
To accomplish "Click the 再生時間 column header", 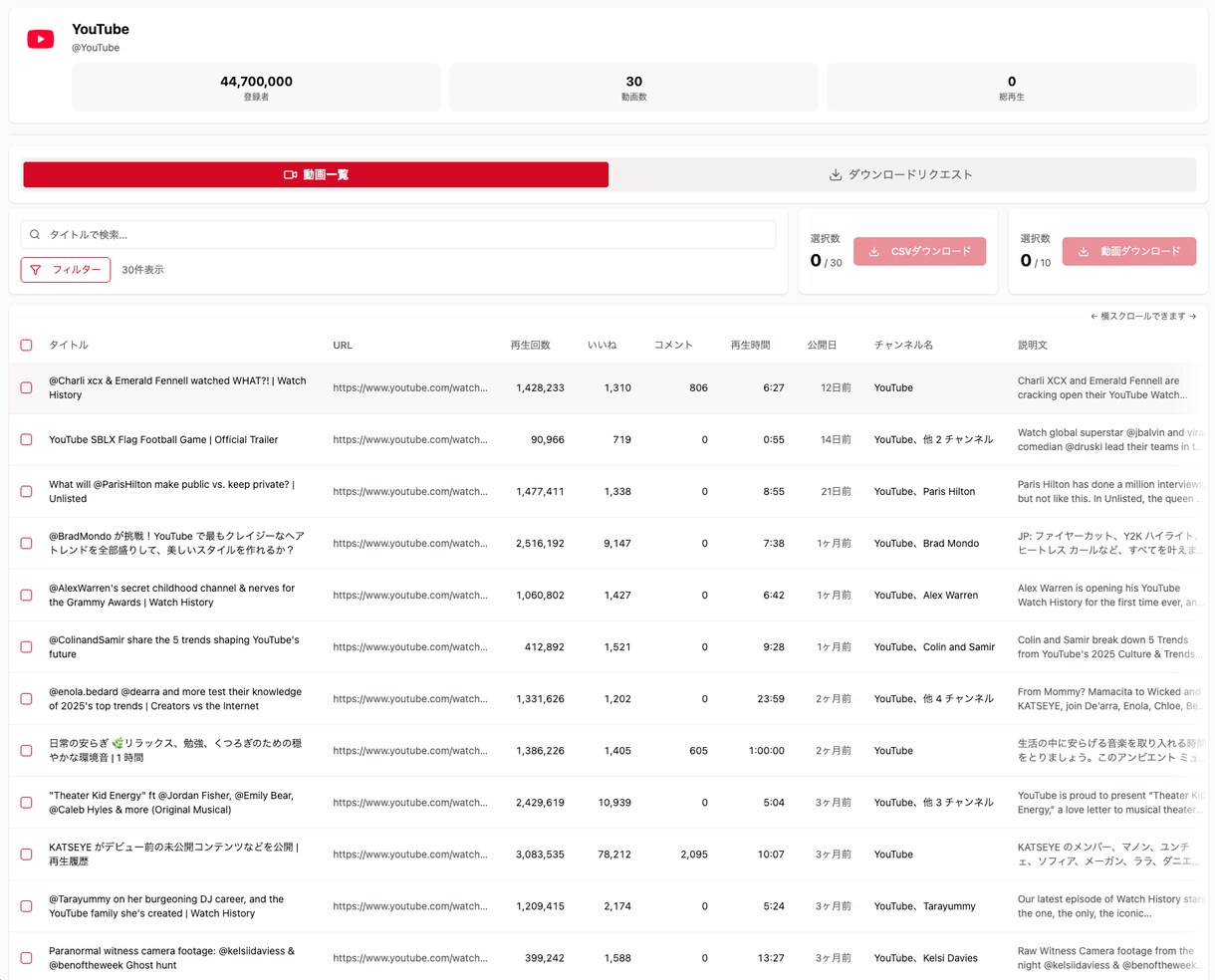I will click(x=750, y=346).
